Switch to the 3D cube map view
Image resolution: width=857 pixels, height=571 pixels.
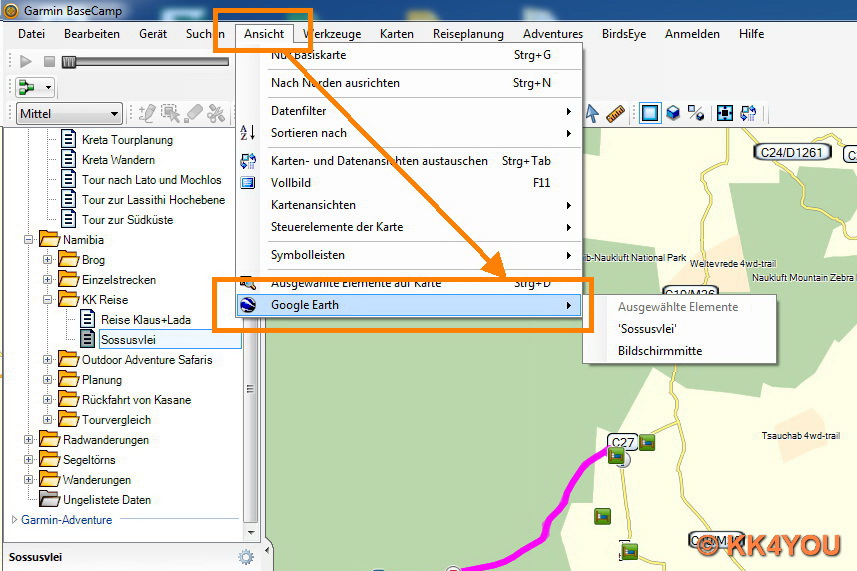click(673, 113)
